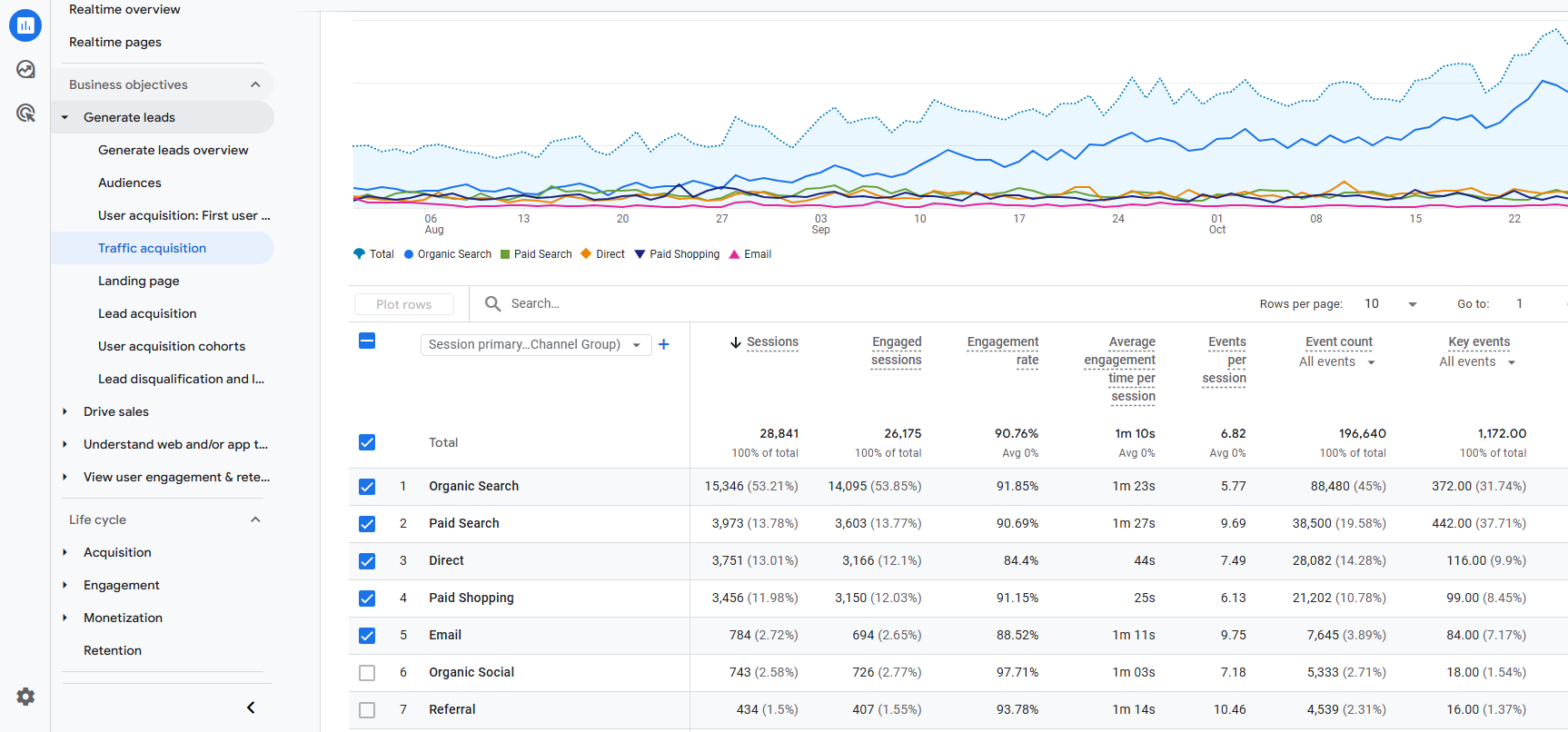
Task: Click into the table Search field
Action: [x=581, y=303]
